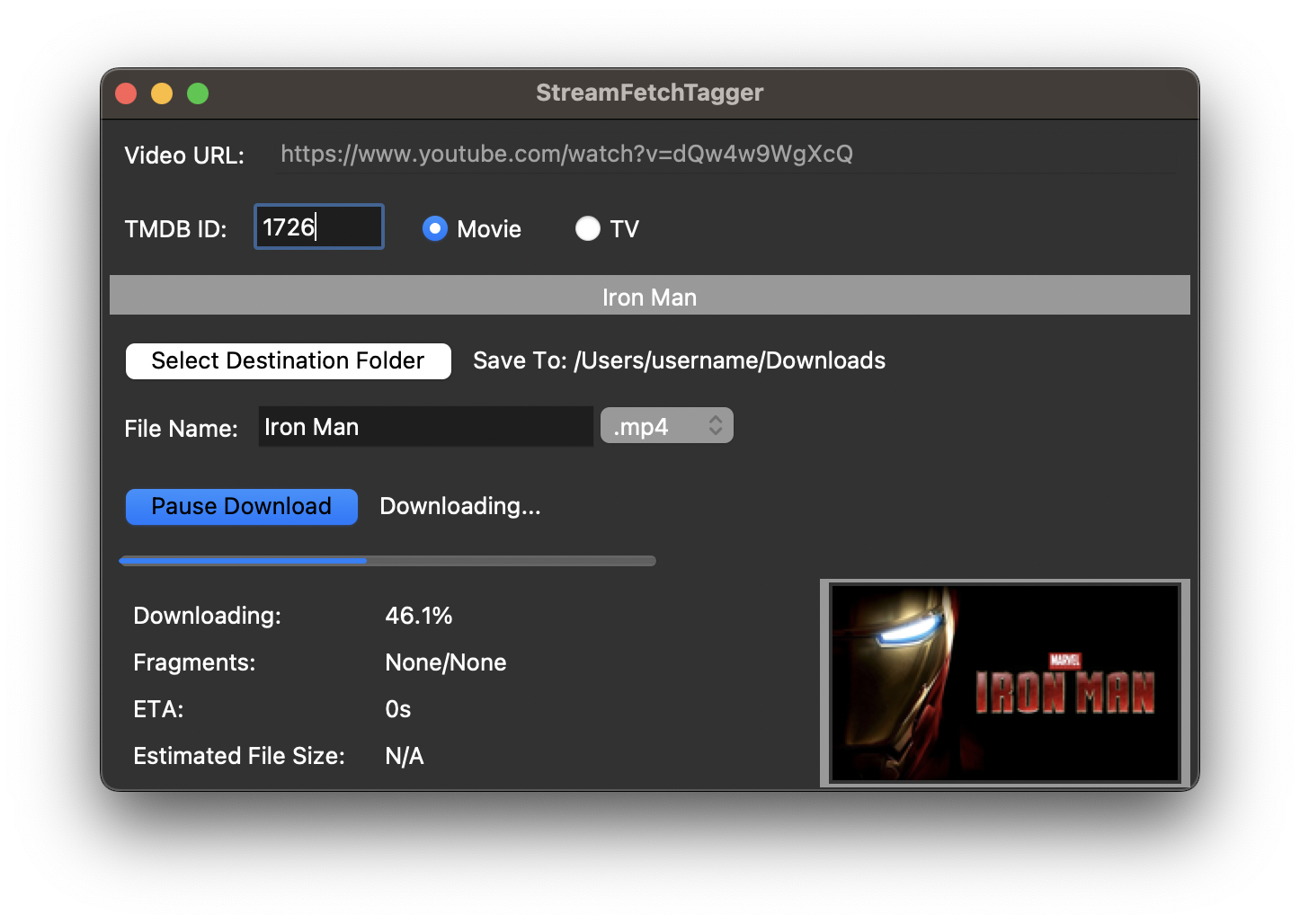This screenshot has height=924, width=1300.
Task: Click the File Name label
Action: (182, 429)
